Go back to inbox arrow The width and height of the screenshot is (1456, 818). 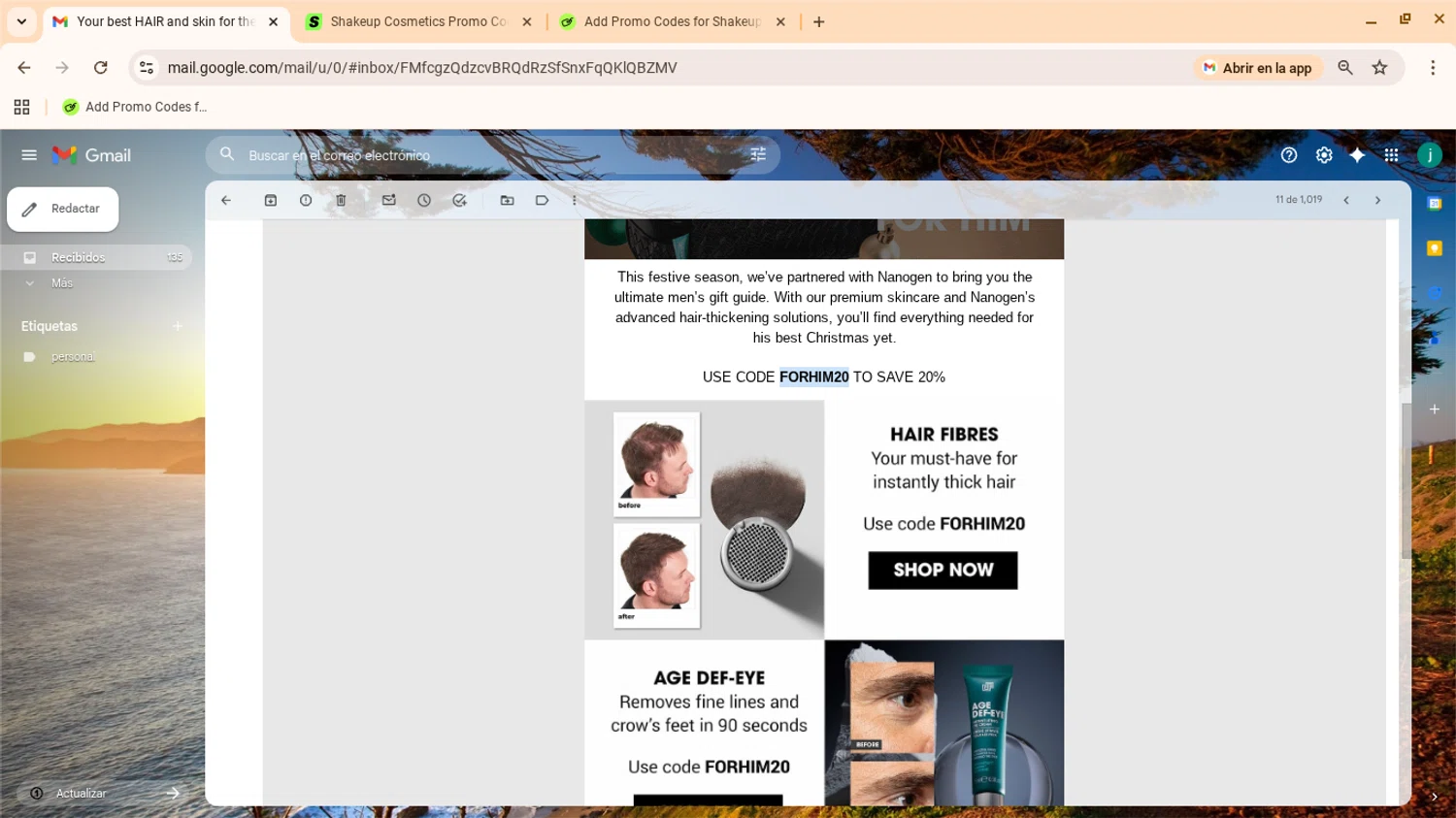226,200
